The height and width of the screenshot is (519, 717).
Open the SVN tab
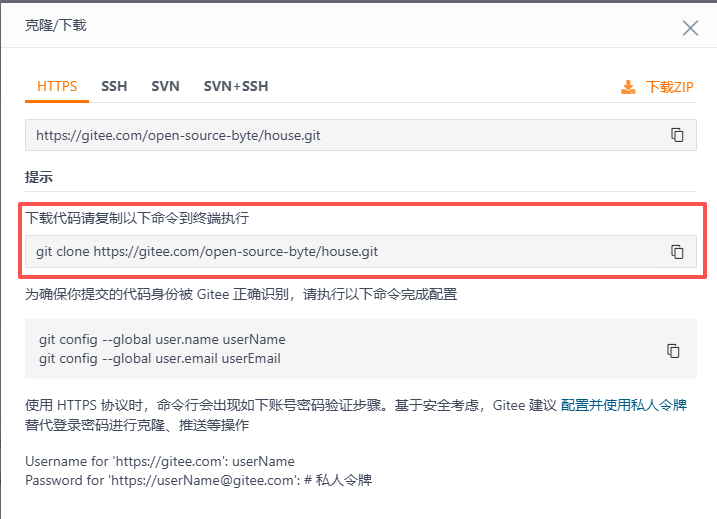tap(165, 86)
